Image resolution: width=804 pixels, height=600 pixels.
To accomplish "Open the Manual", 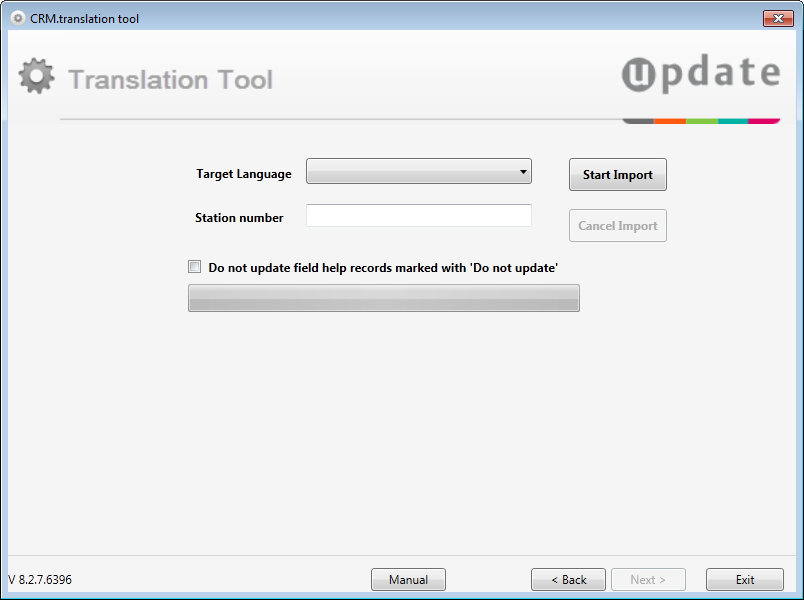I will 408,579.
